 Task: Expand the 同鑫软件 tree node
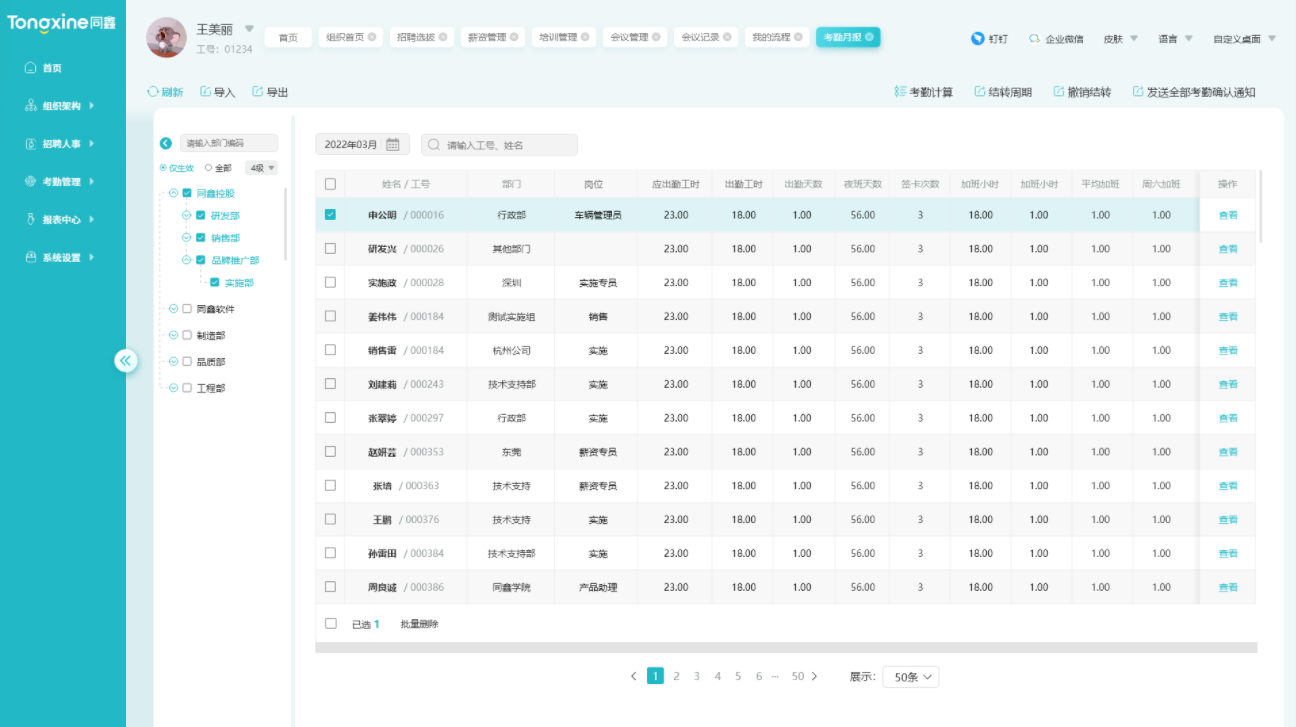coord(173,310)
